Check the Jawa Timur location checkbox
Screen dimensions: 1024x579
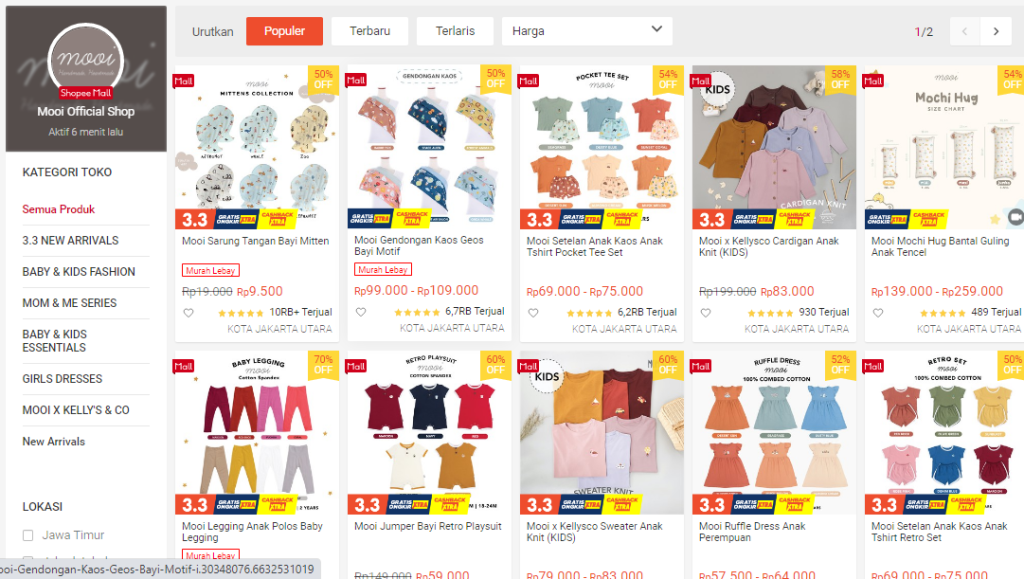(28, 535)
